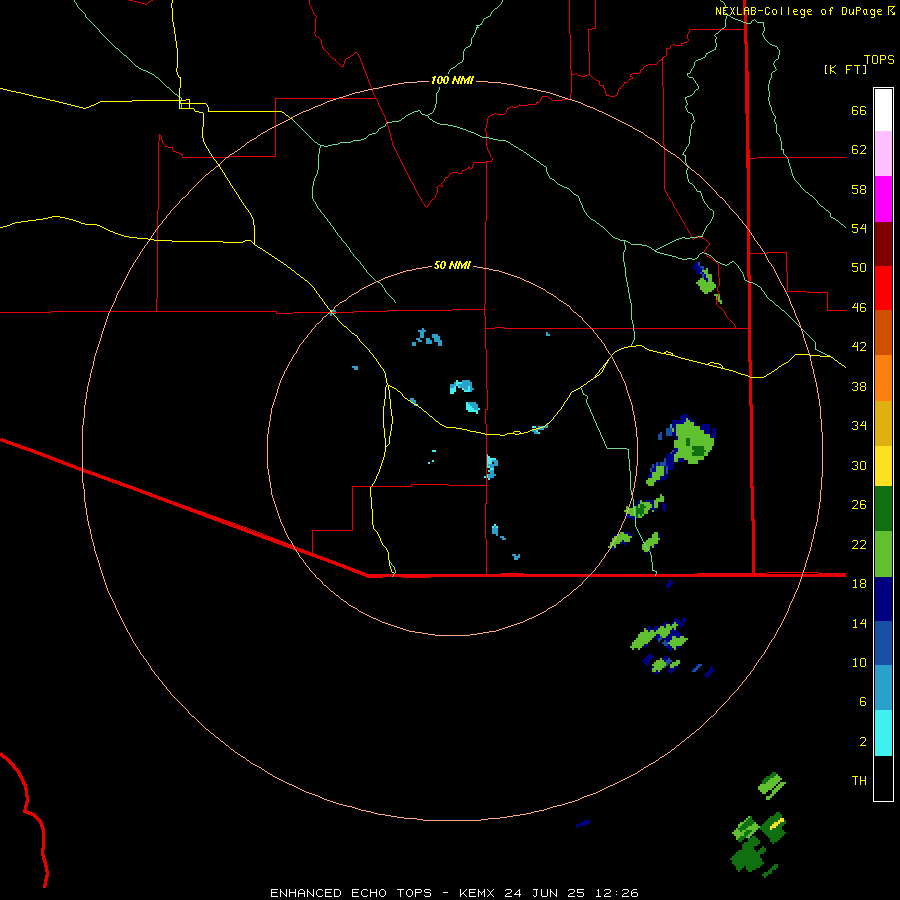Click the yellow legend swatch
900x900 pixels.
pos(883,466)
